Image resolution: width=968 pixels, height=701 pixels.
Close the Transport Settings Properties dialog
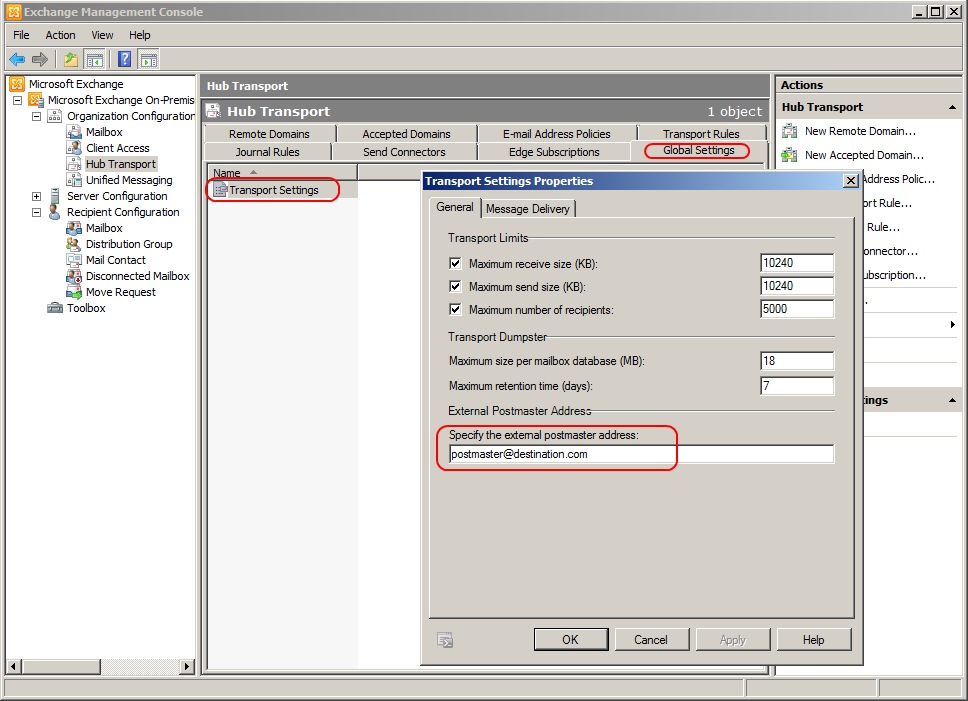tap(851, 180)
